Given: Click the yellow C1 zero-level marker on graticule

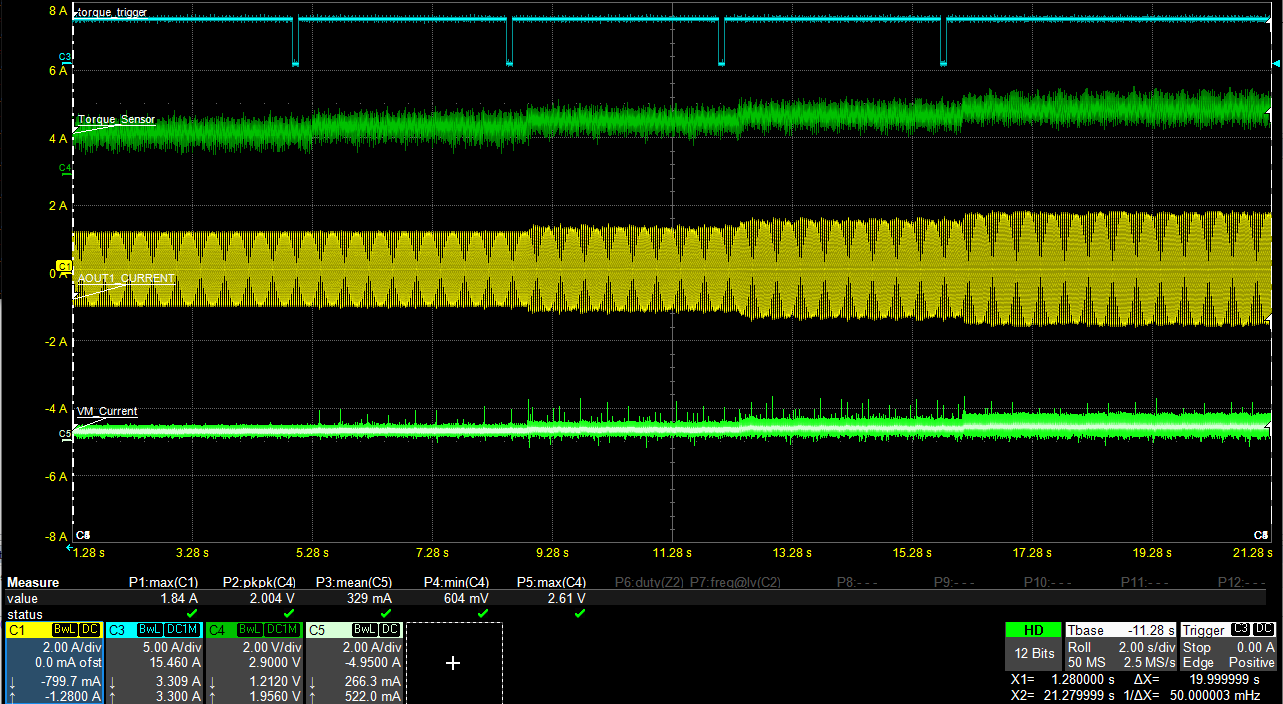Looking at the screenshot, I should pyautogui.click(x=63, y=267).
